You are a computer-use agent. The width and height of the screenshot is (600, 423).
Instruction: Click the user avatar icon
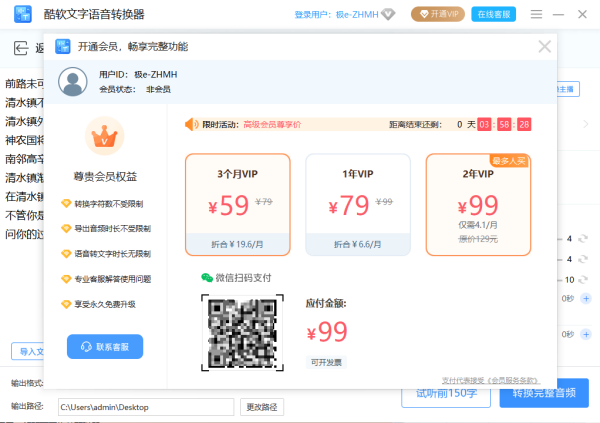(x=73, y=82)
